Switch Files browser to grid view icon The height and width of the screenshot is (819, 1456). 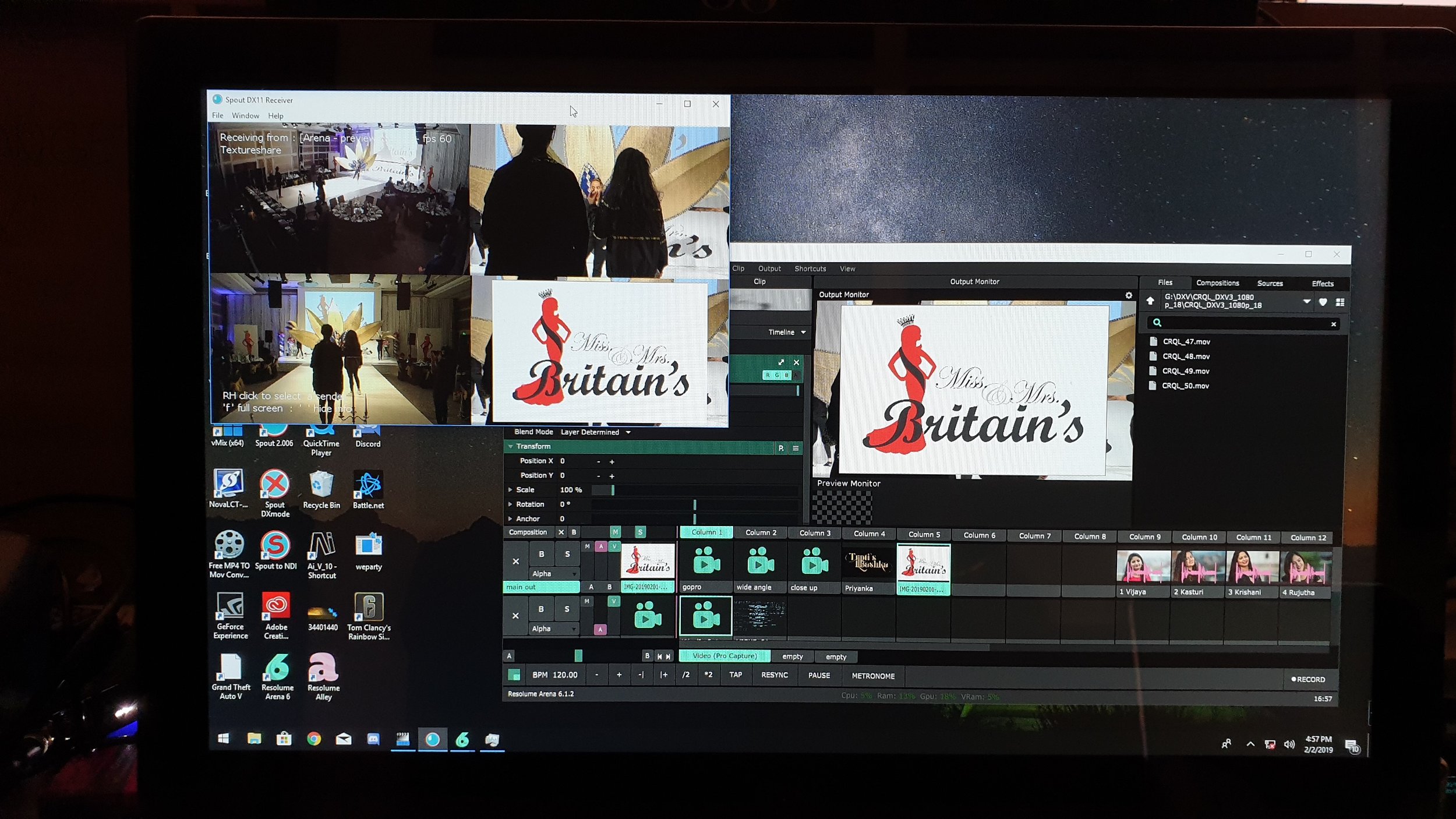(1340, 302)
